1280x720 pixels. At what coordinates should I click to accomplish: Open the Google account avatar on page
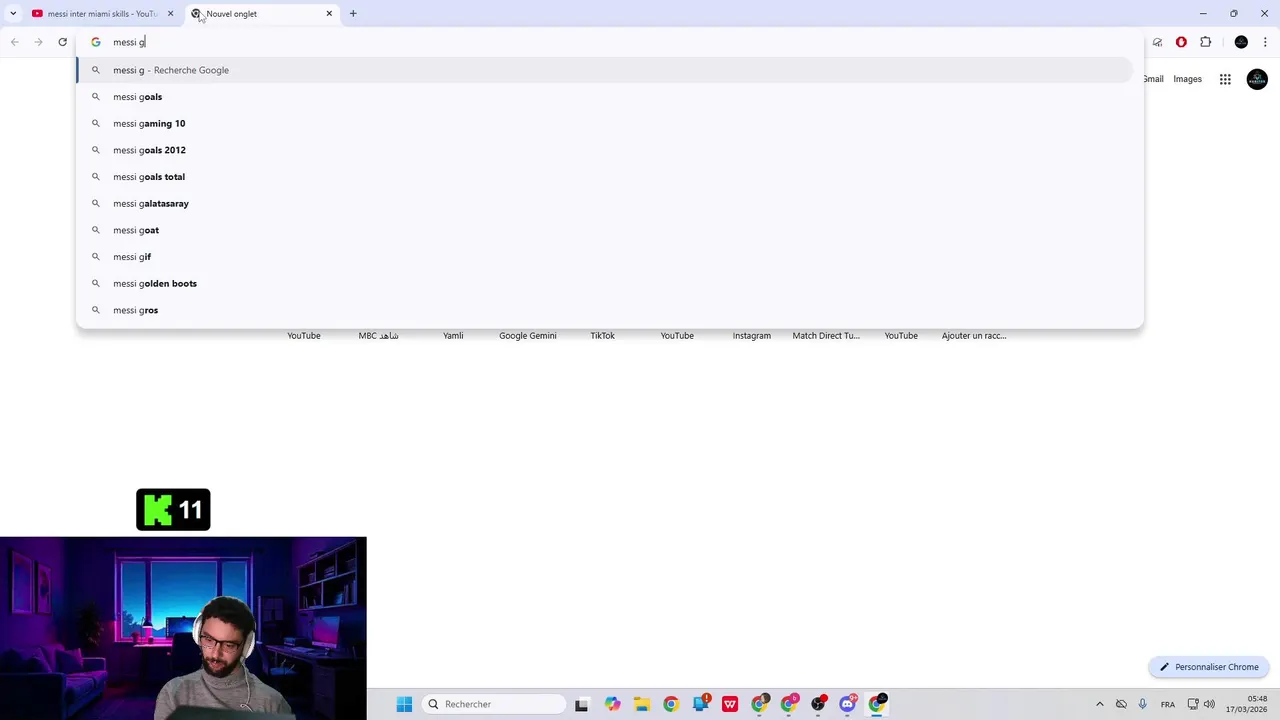1257,79
